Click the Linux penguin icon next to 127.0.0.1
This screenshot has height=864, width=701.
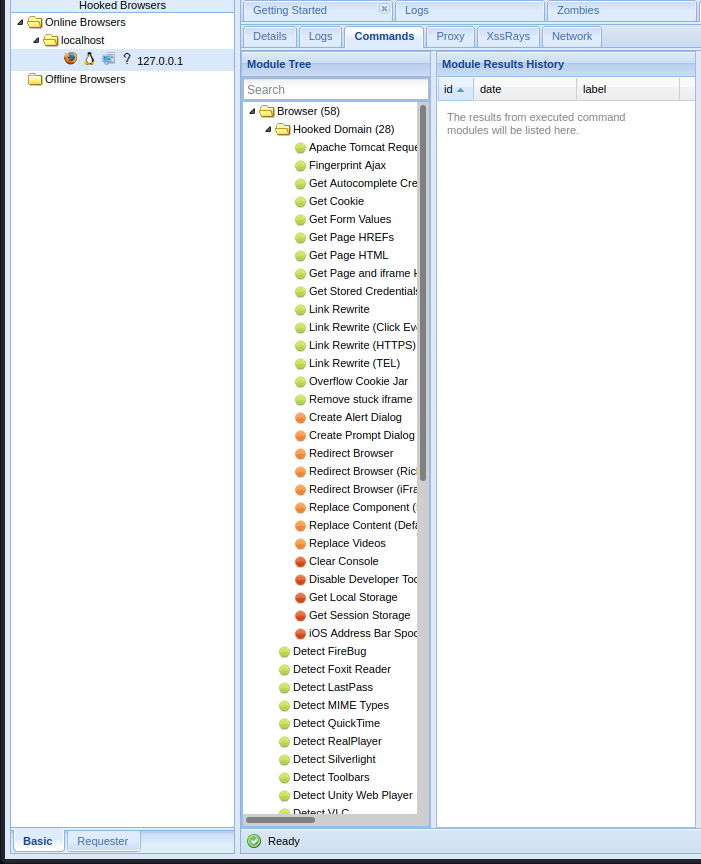click(x=89, y=58)
